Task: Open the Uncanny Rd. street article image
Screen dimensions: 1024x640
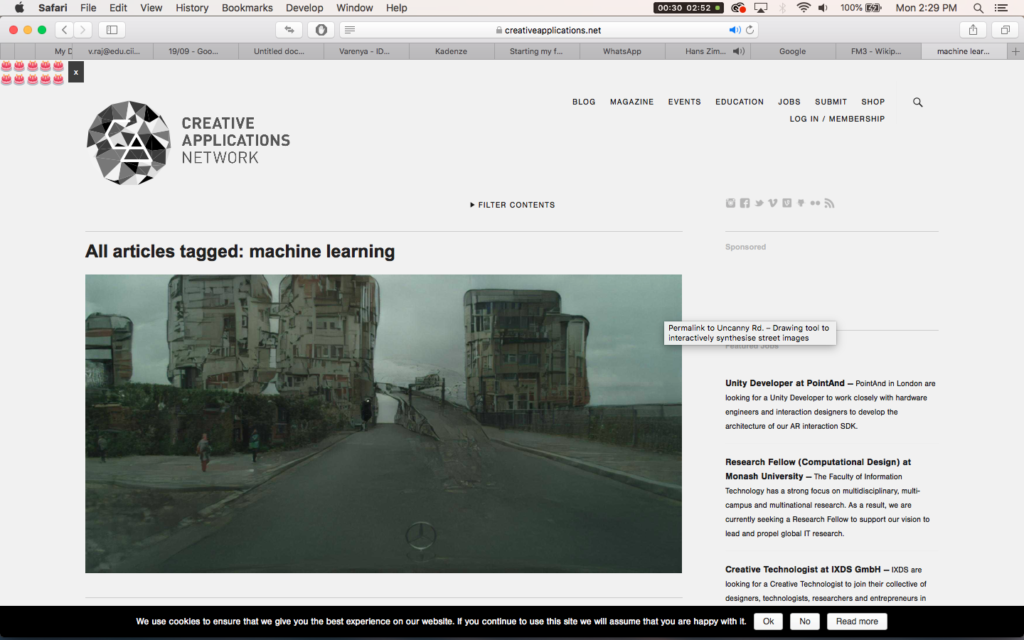Action: tap(383, 423)
